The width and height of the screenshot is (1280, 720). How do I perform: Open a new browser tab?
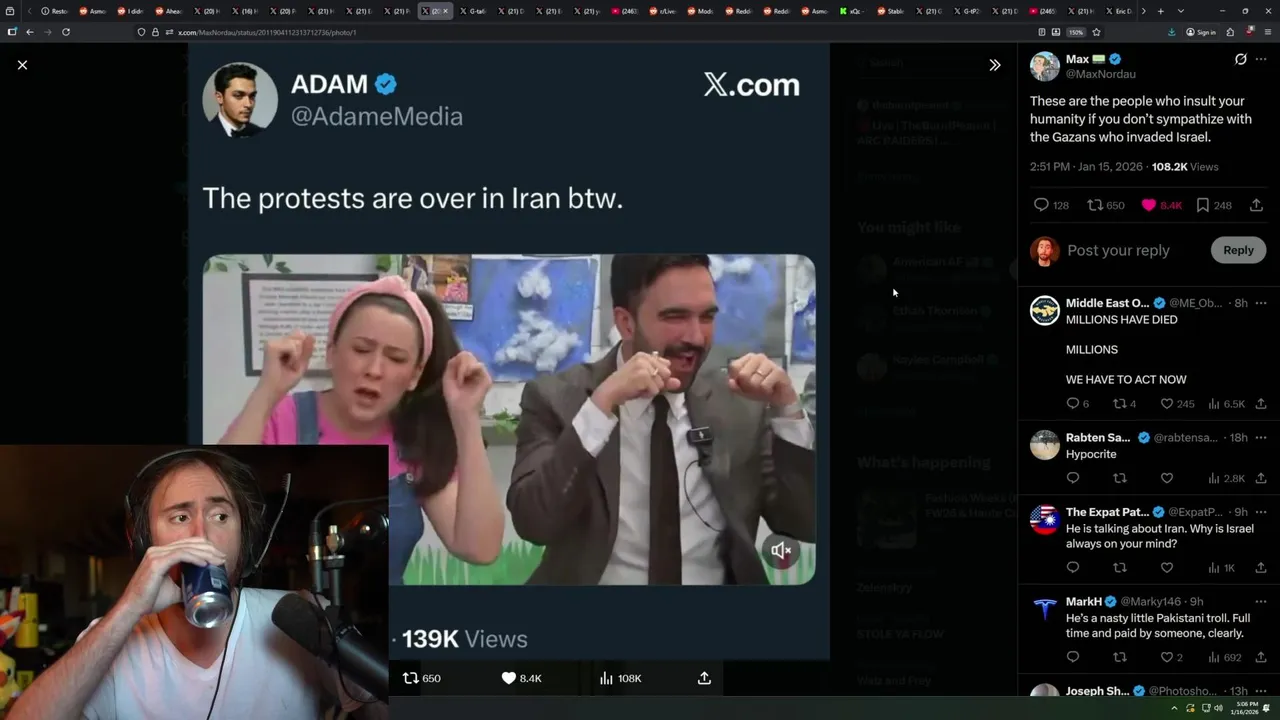coord(1160,11)
